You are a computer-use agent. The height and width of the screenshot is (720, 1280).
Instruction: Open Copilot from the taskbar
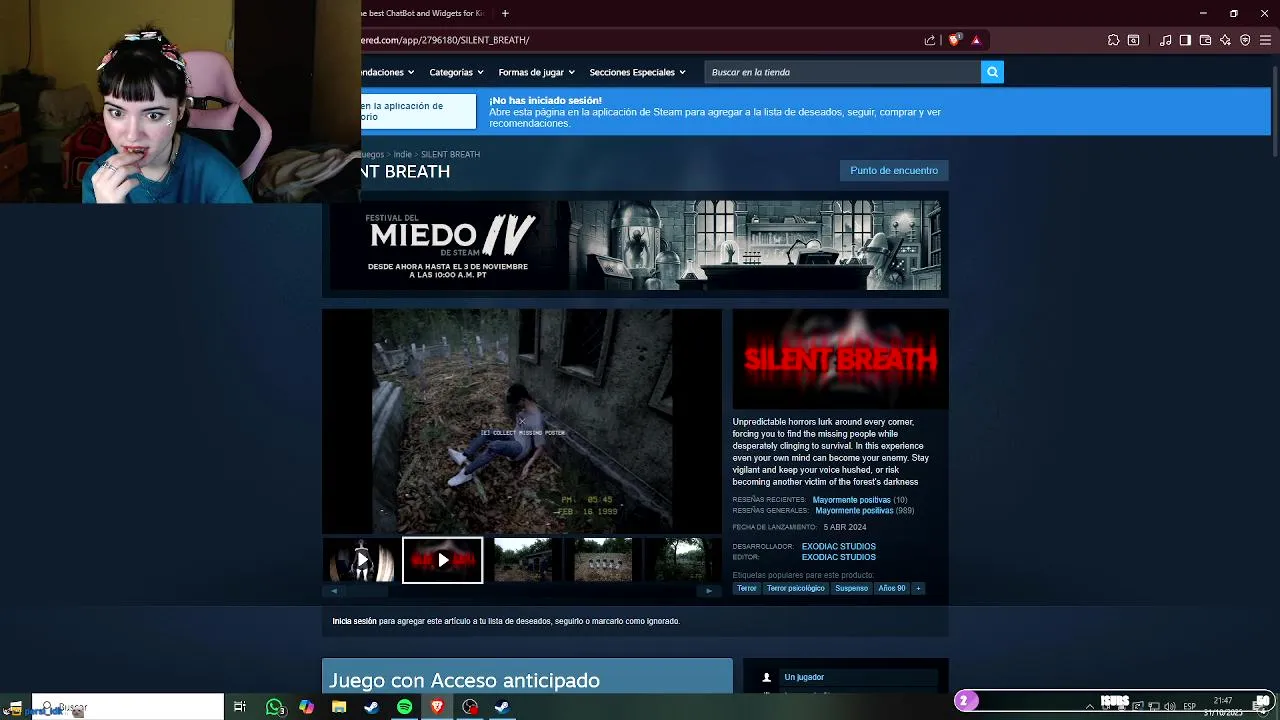click(306, 707)
